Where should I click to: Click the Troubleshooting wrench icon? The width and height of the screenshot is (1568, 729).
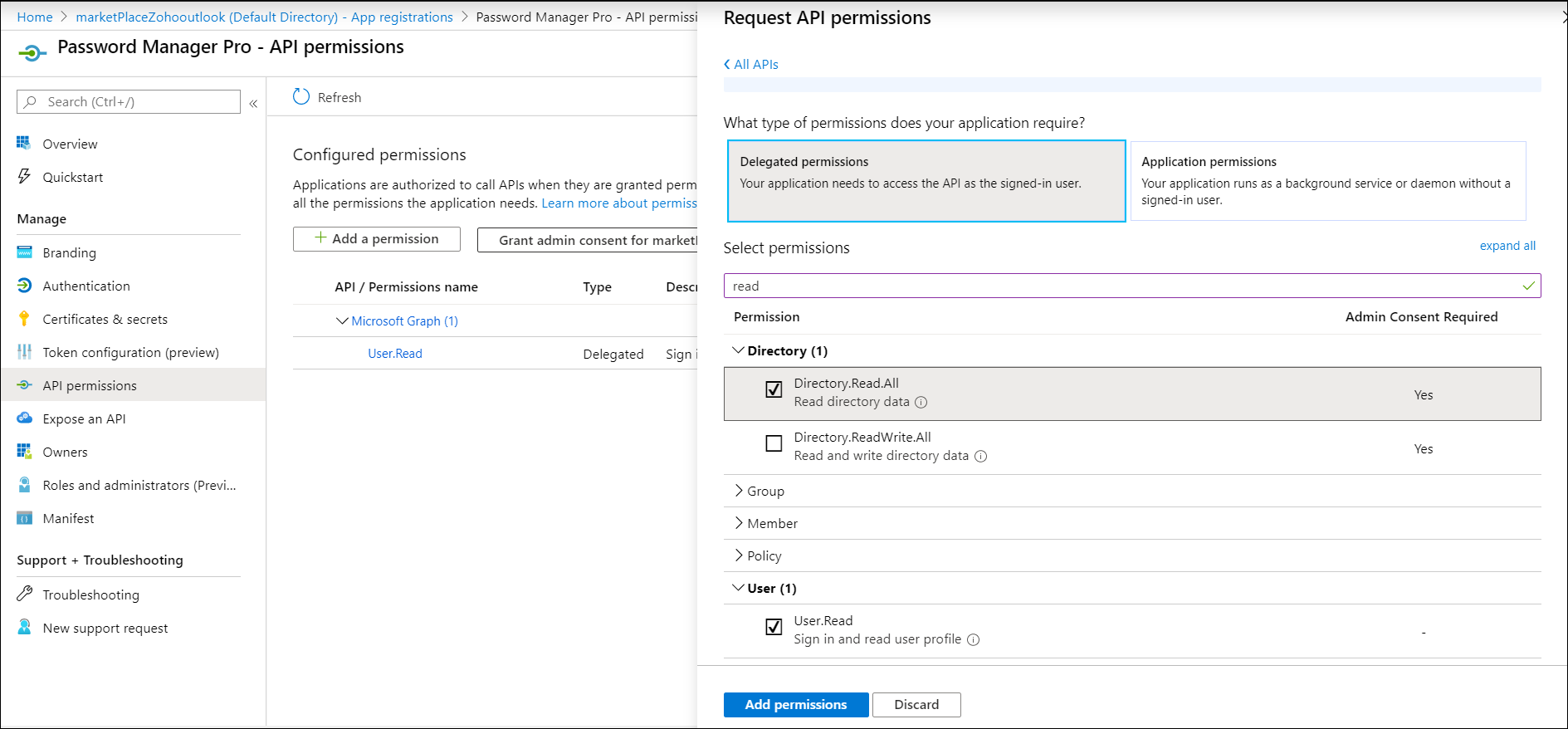[24, 594]
